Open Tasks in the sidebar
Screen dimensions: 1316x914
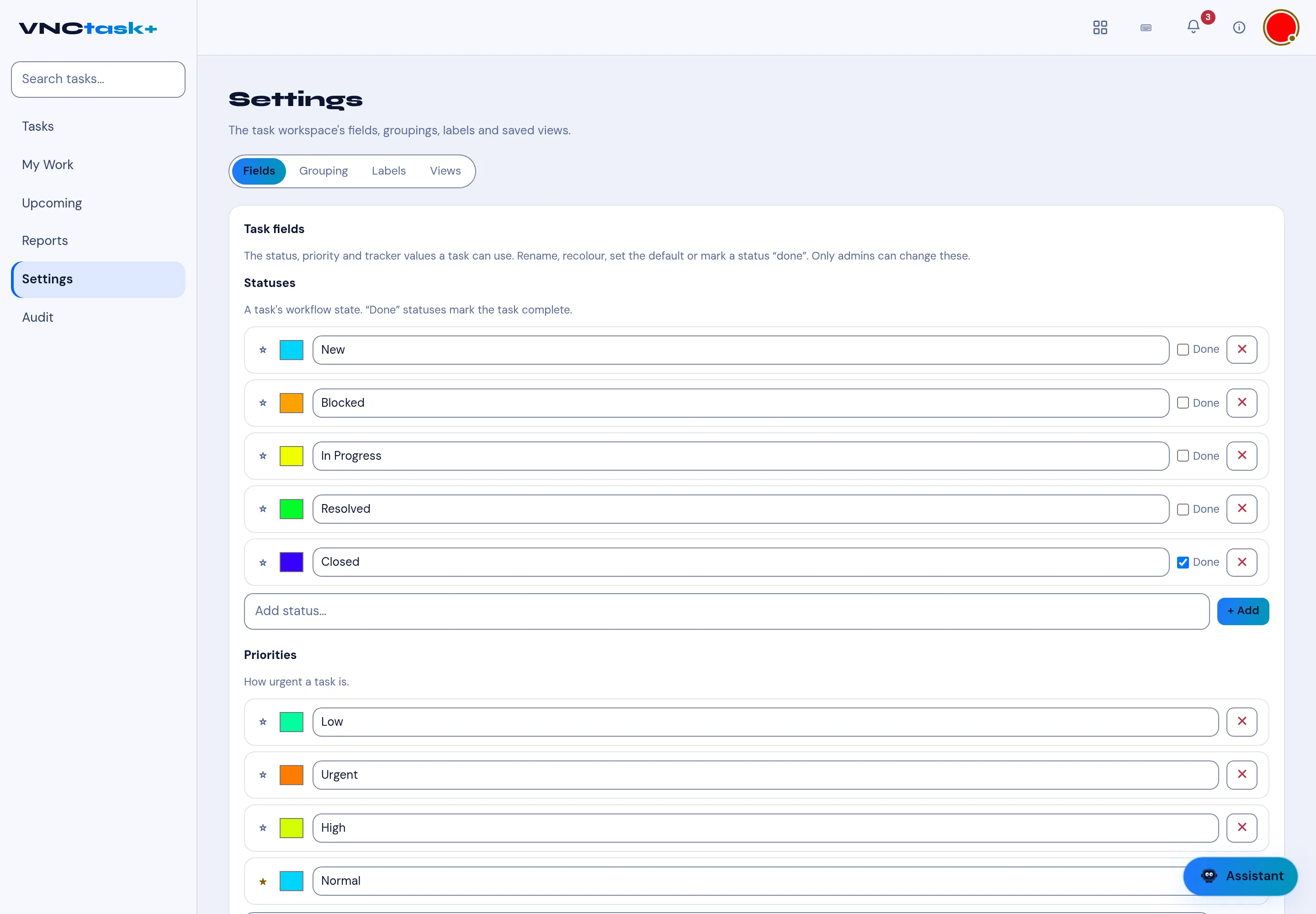pyautogui.click(x=98, y=127)
